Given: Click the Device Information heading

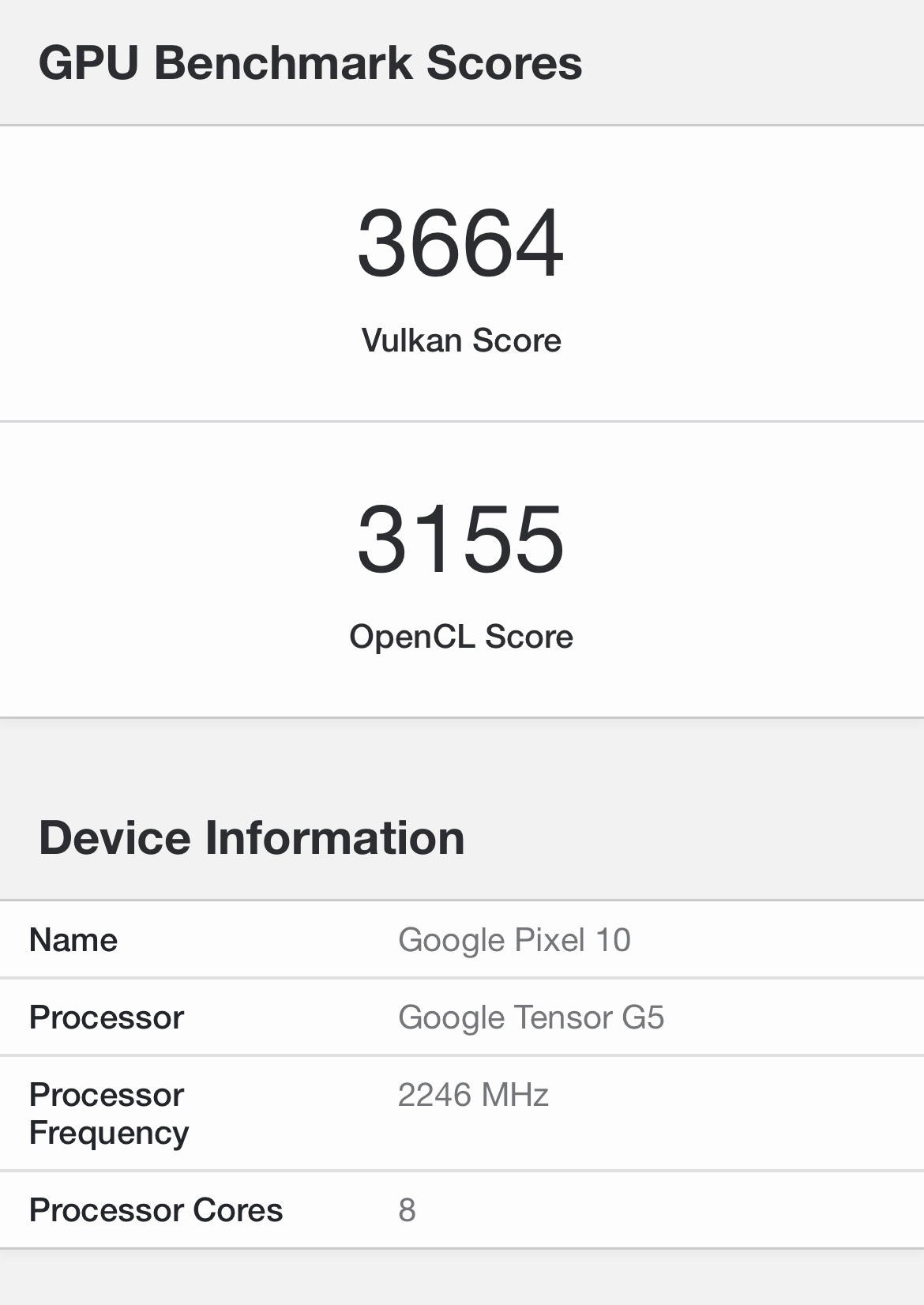Looking at the screenshot, I should coord(251,837).
